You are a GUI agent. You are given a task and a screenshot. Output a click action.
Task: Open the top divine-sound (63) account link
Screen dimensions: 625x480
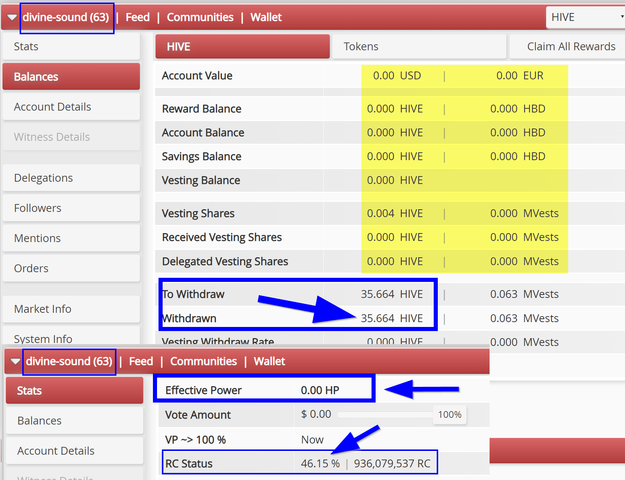click(x=66, y=17)
